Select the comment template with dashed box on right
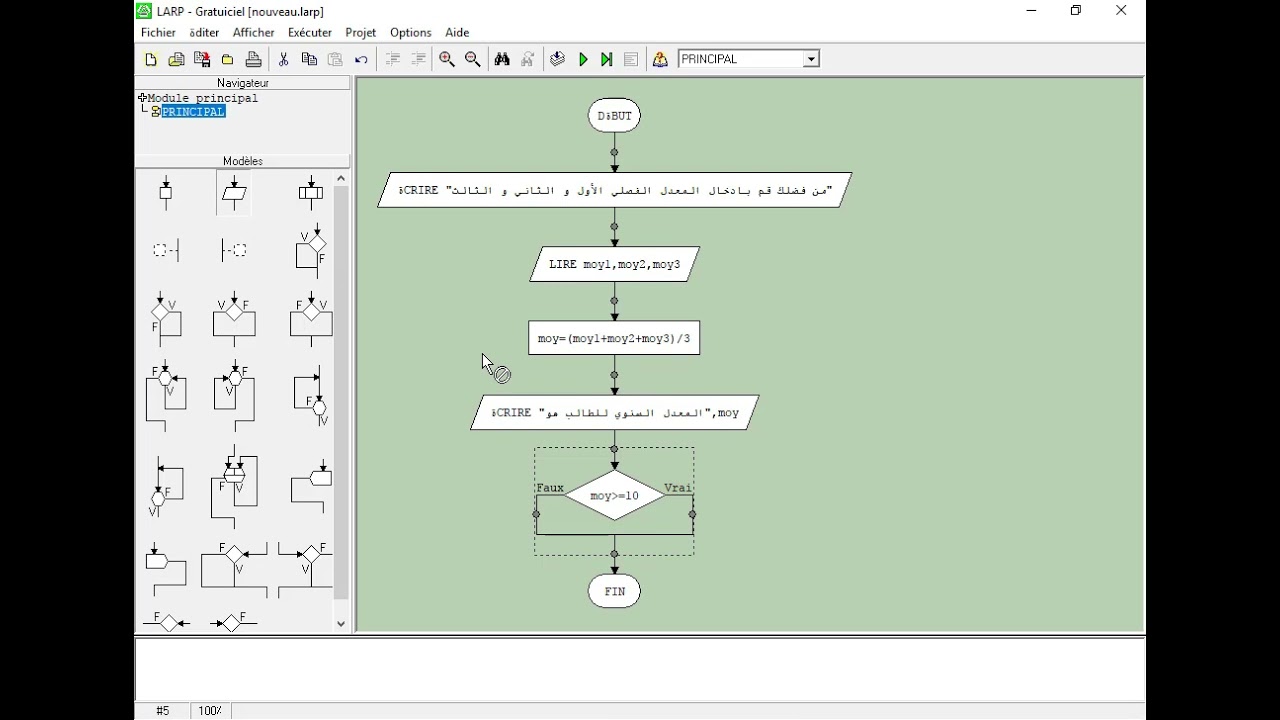The image size is (1280, 720). pyautogui.click(x=234, y=250)
